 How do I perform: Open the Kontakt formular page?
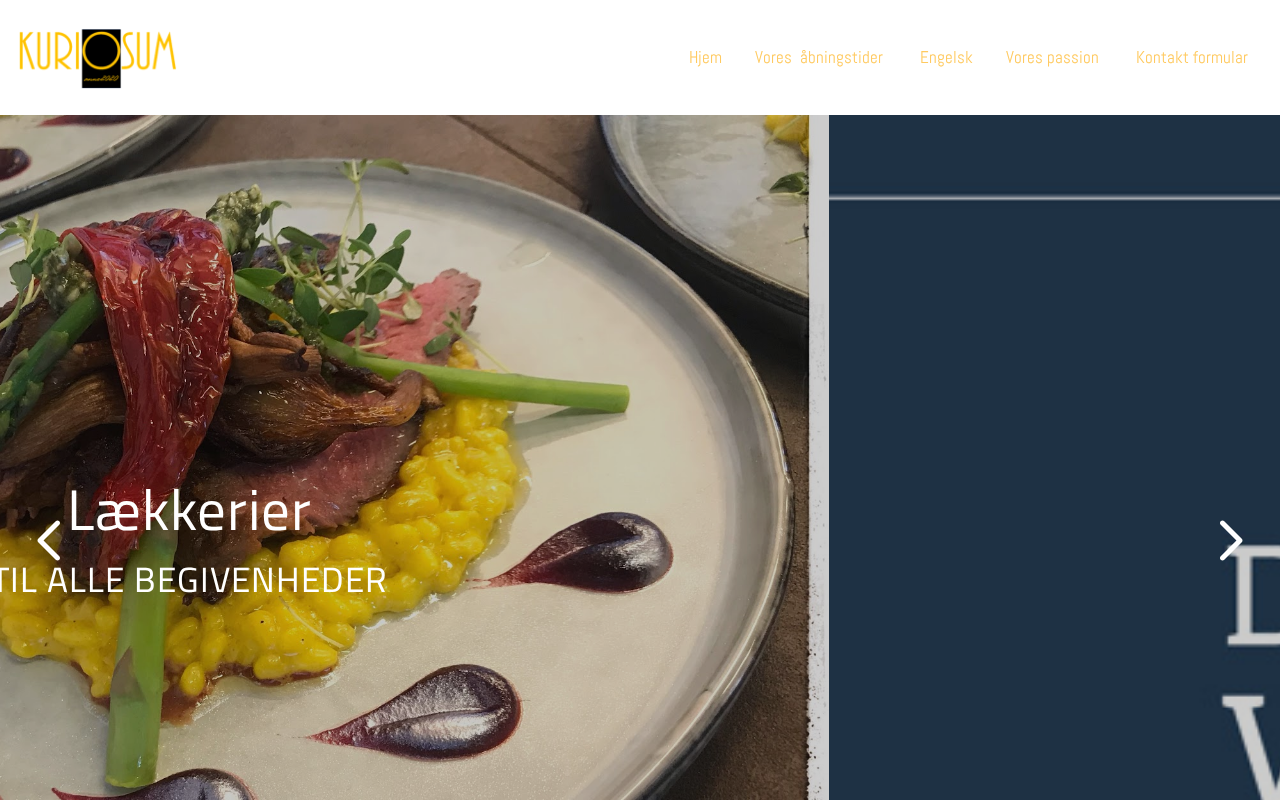(1192, 57)
